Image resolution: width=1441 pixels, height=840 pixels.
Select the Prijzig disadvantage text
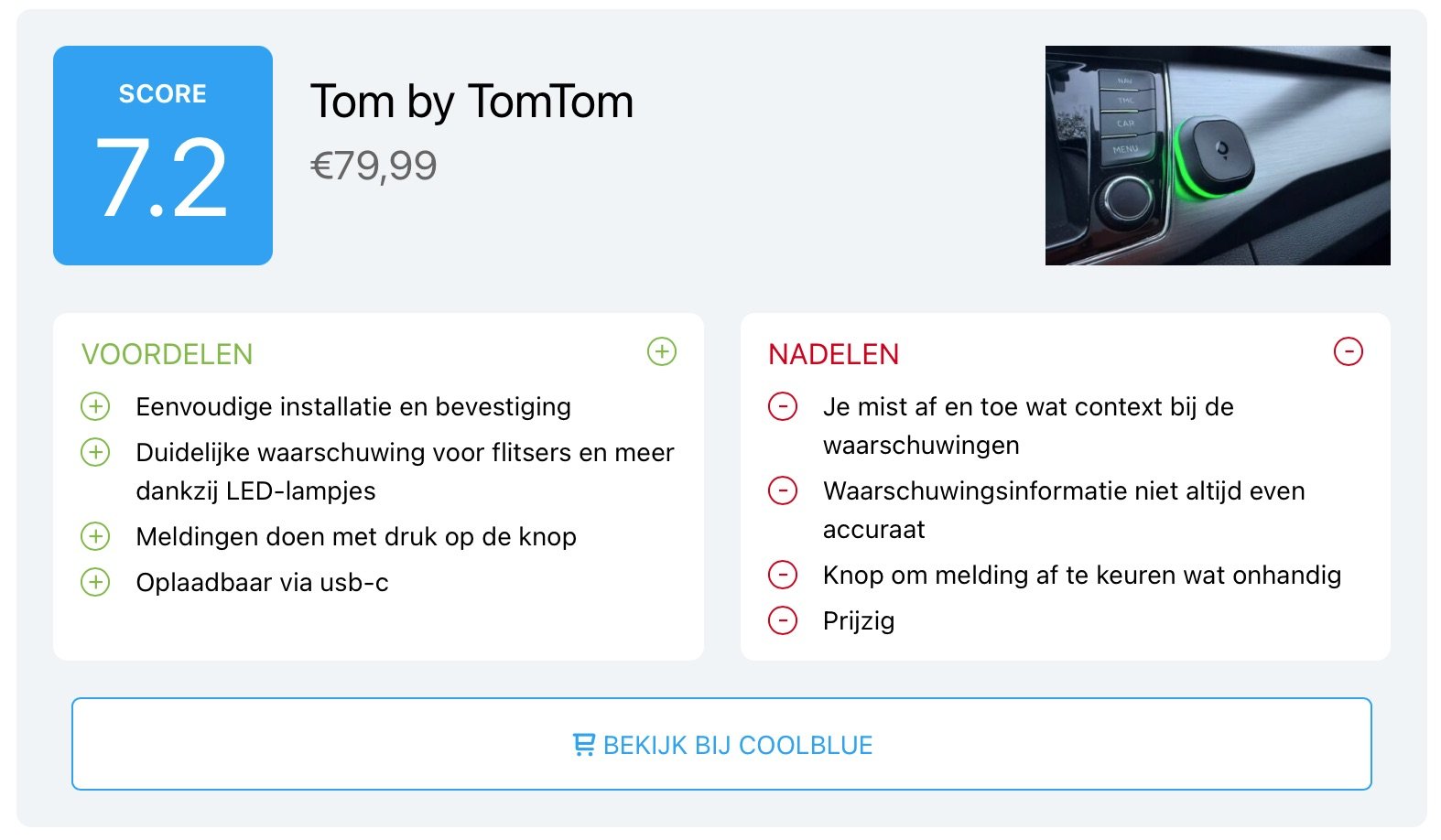pos(859,621)
